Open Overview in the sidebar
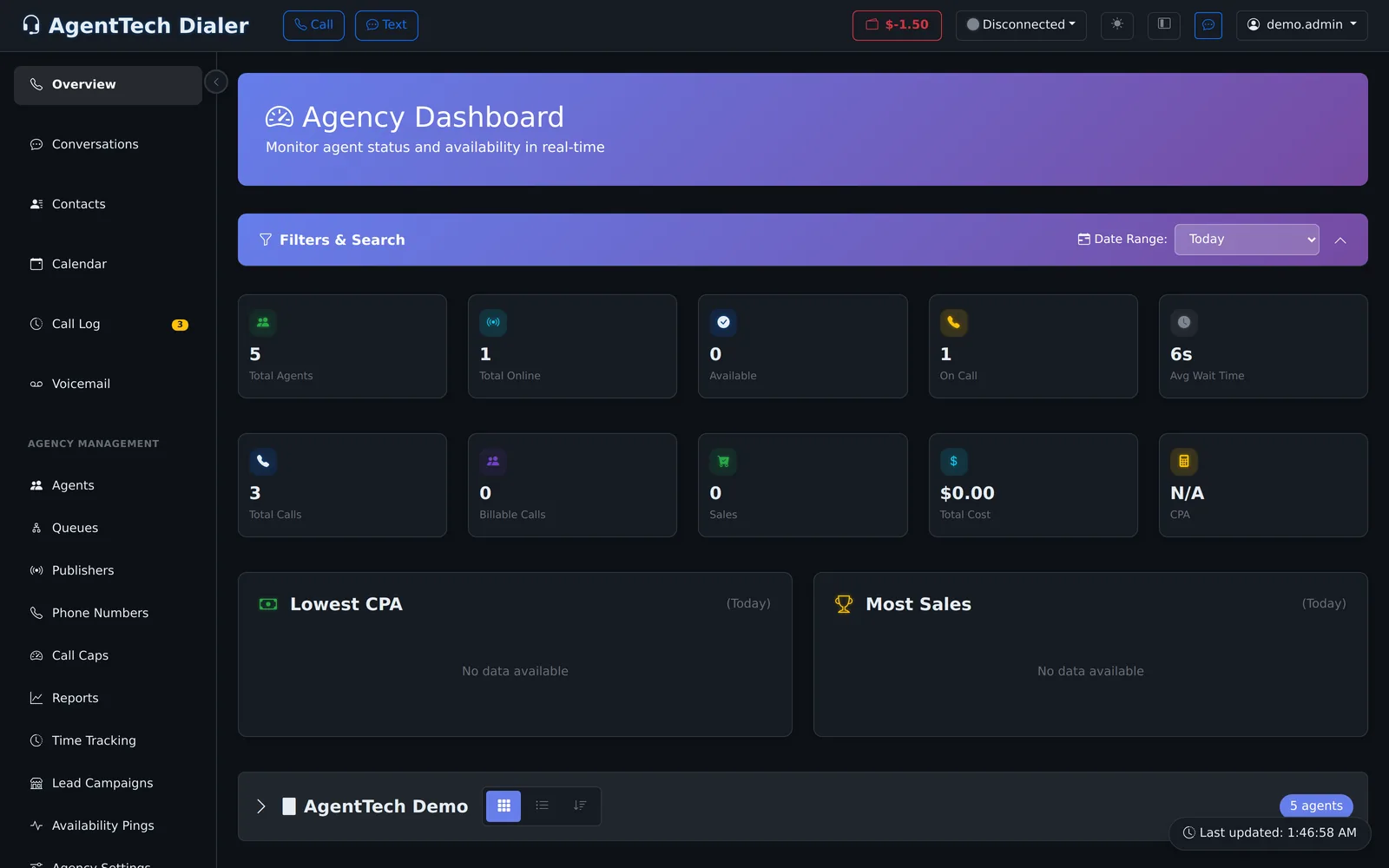The height and width of the screenshot is (868, 1389). pos(108,85)
